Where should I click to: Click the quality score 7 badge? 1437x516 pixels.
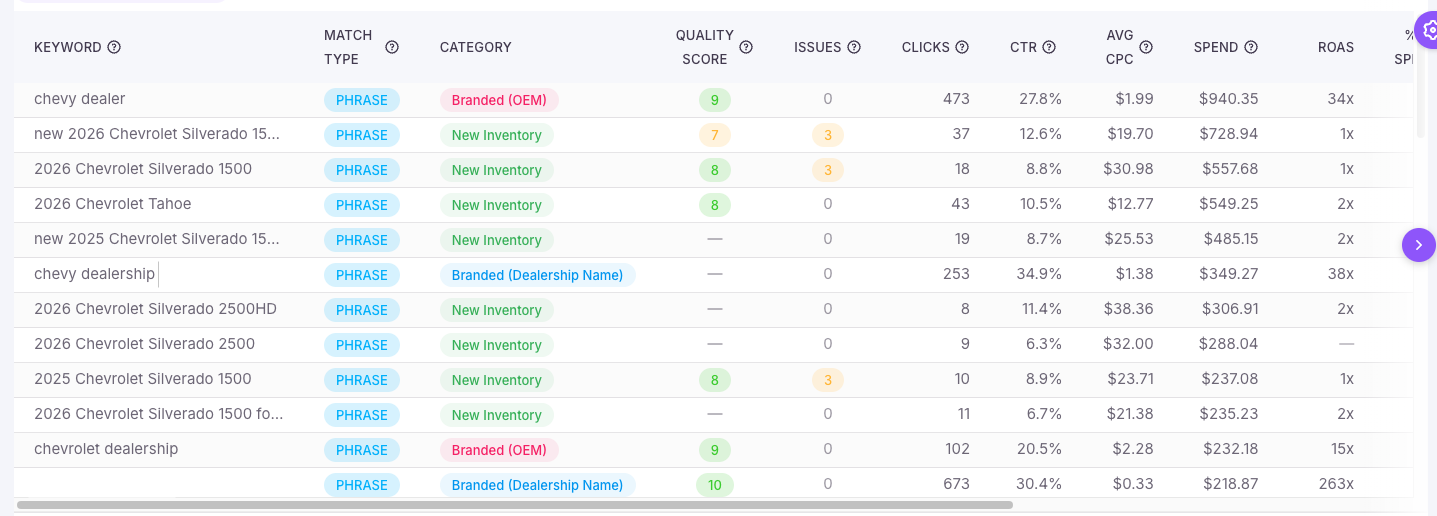tap(715, 135)
